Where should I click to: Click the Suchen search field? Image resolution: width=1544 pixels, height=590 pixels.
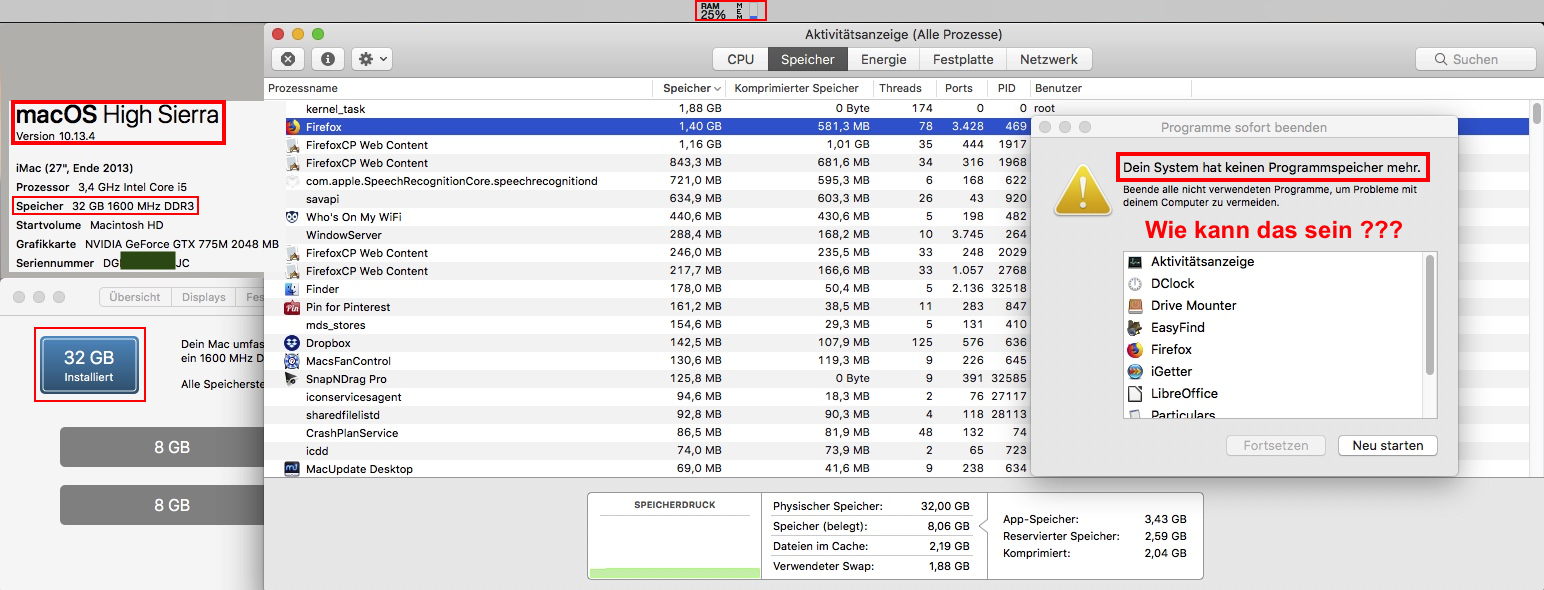click(1475, 59)
